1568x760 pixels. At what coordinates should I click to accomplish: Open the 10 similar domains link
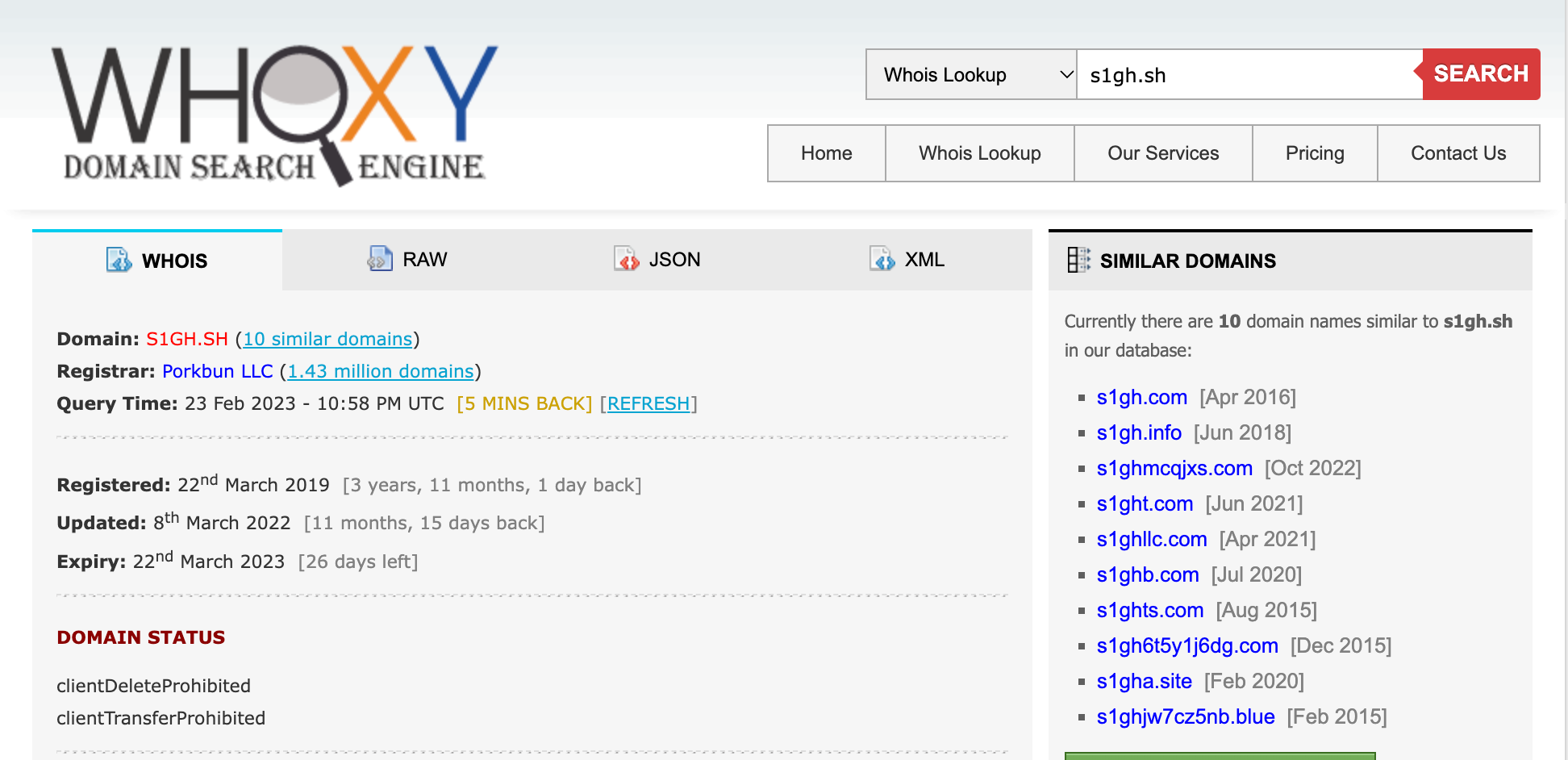327,339
